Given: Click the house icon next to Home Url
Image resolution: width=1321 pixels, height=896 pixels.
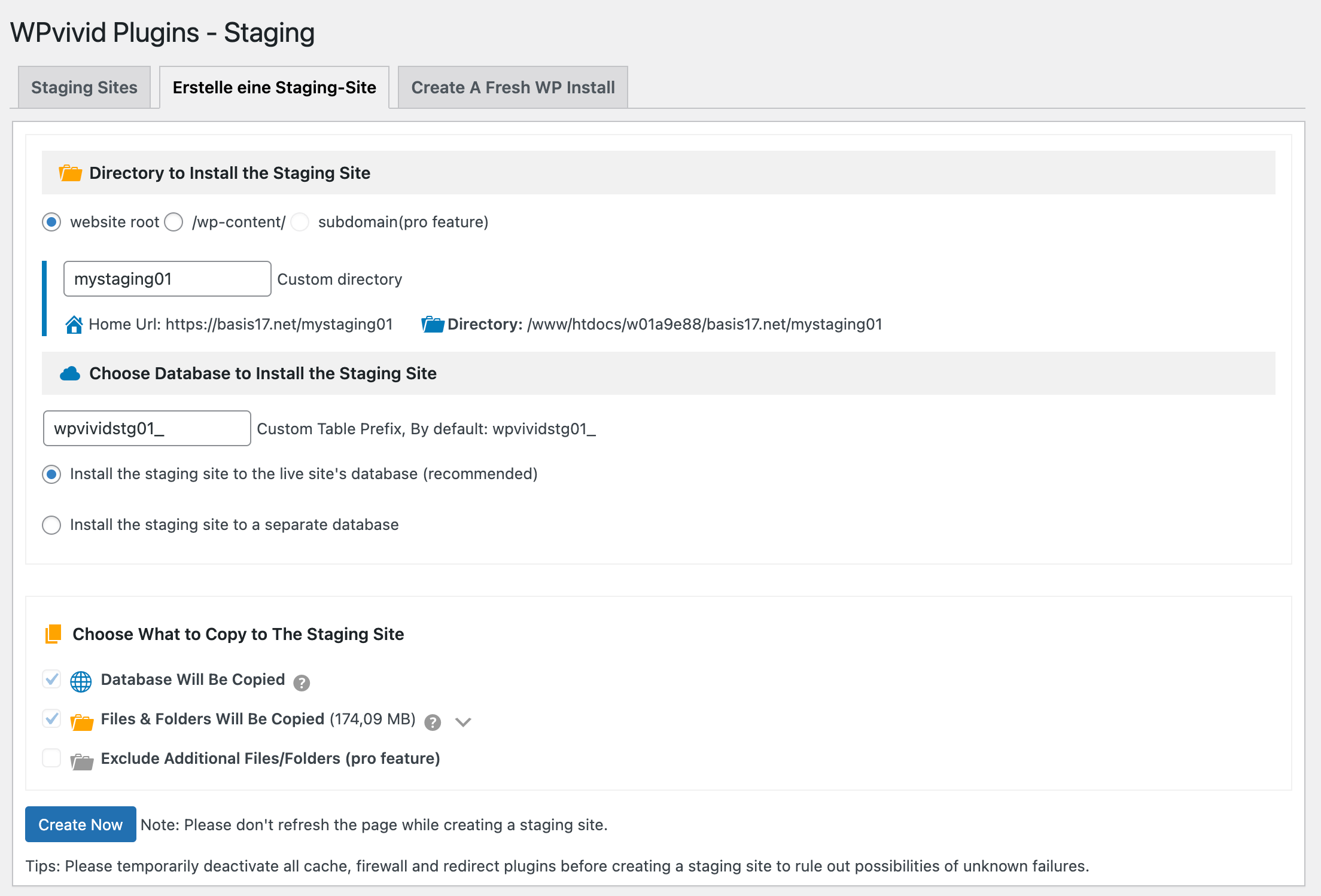Looking at the screenshot, I should pos(74,325).
